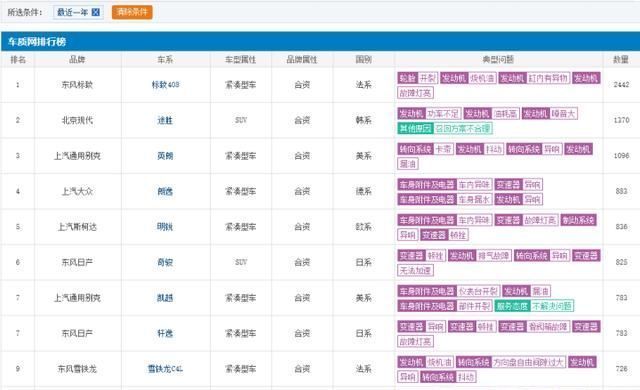Viewport: 640px width, 390px height.
Task: Click the 数量 column header
Action: tap(621, 60)
